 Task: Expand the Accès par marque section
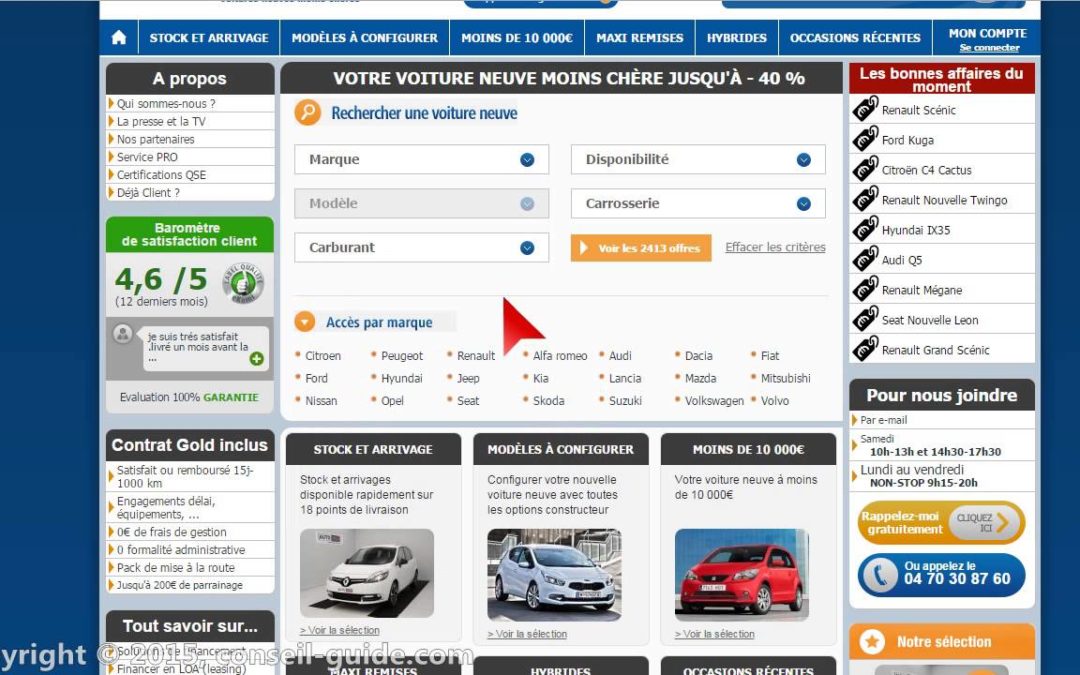(305, 321)
